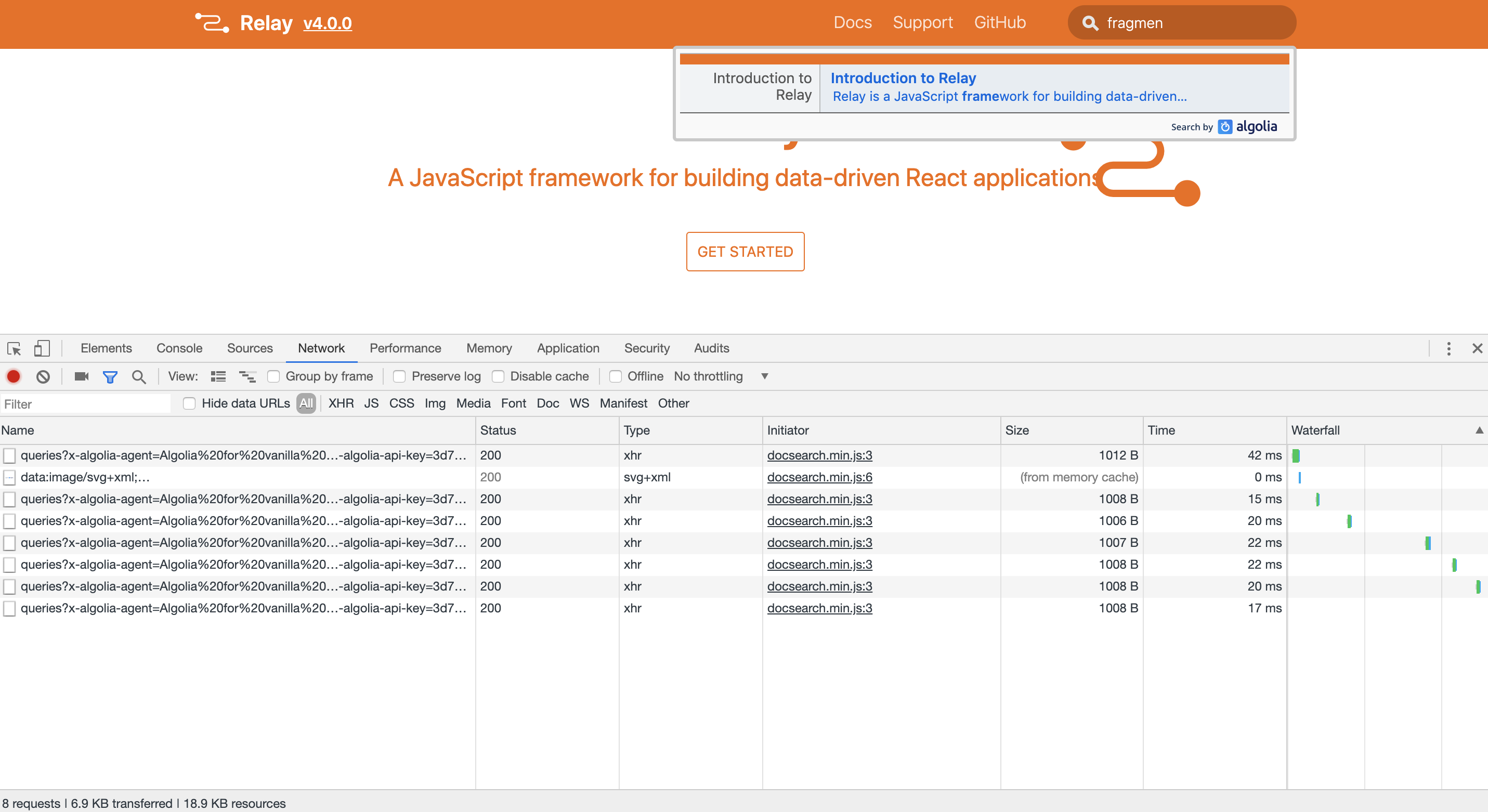Switch to the Console tab
The width and height of the screenshot is (1488, 812).
tap(179, 348)
